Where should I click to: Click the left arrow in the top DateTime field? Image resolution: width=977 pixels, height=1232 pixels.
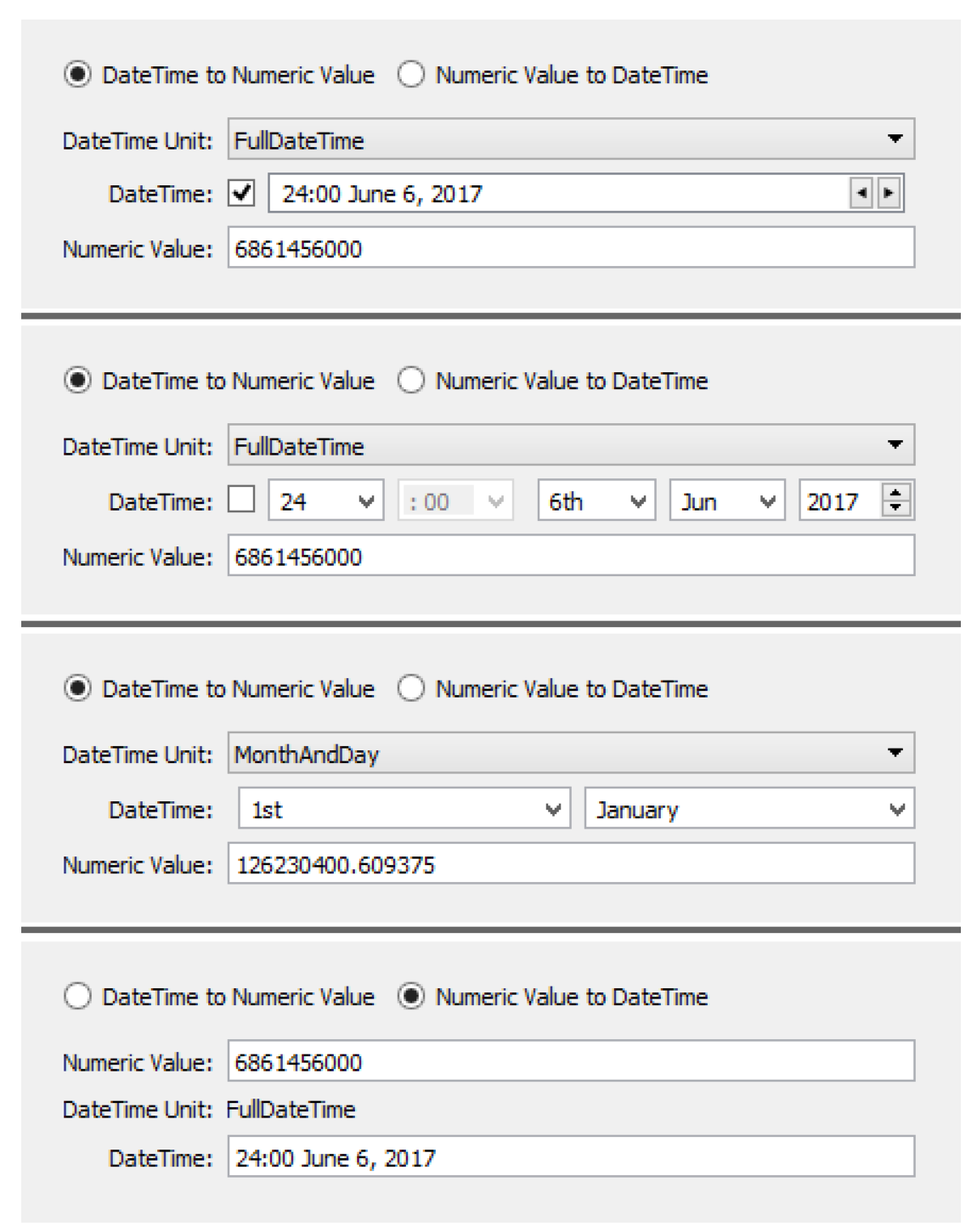tap(861, 193)
